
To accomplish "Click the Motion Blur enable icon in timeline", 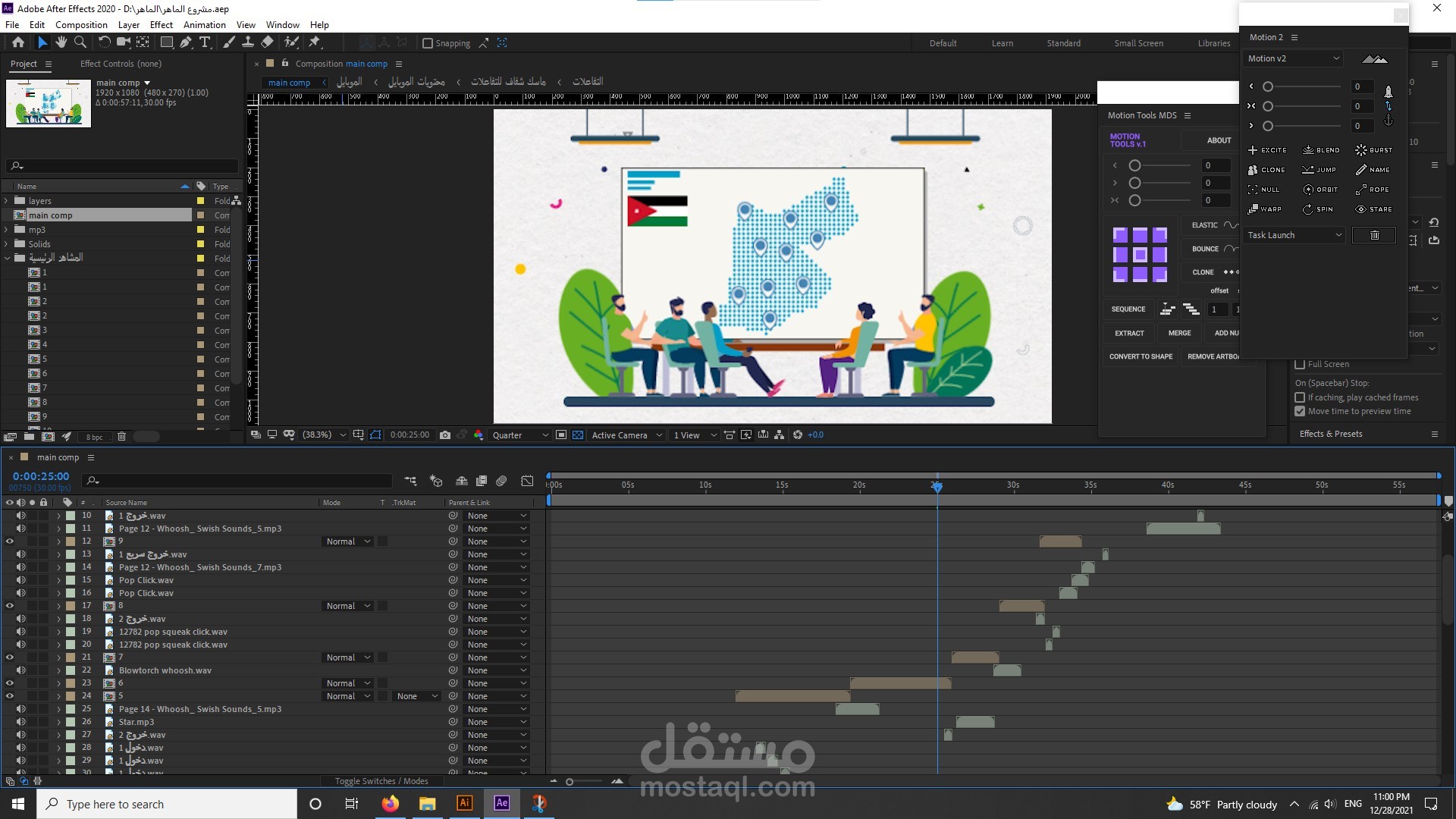I will click(x=501, y=481).
